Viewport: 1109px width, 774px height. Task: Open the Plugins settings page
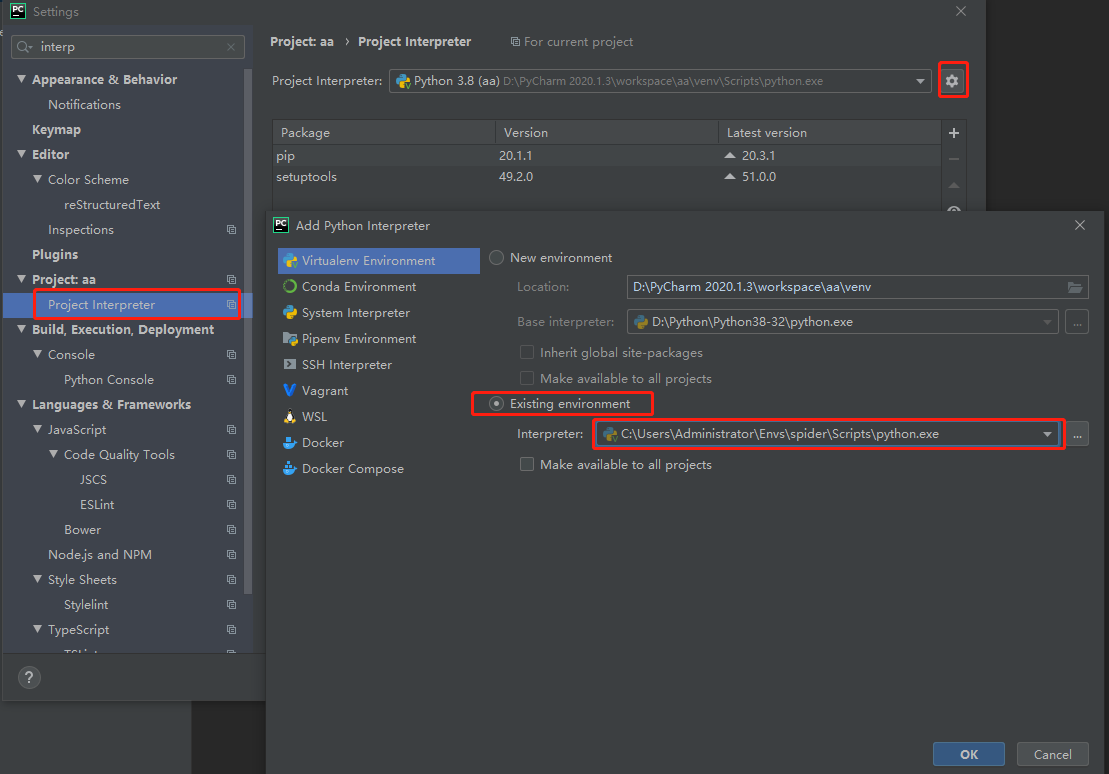point(55,255)
